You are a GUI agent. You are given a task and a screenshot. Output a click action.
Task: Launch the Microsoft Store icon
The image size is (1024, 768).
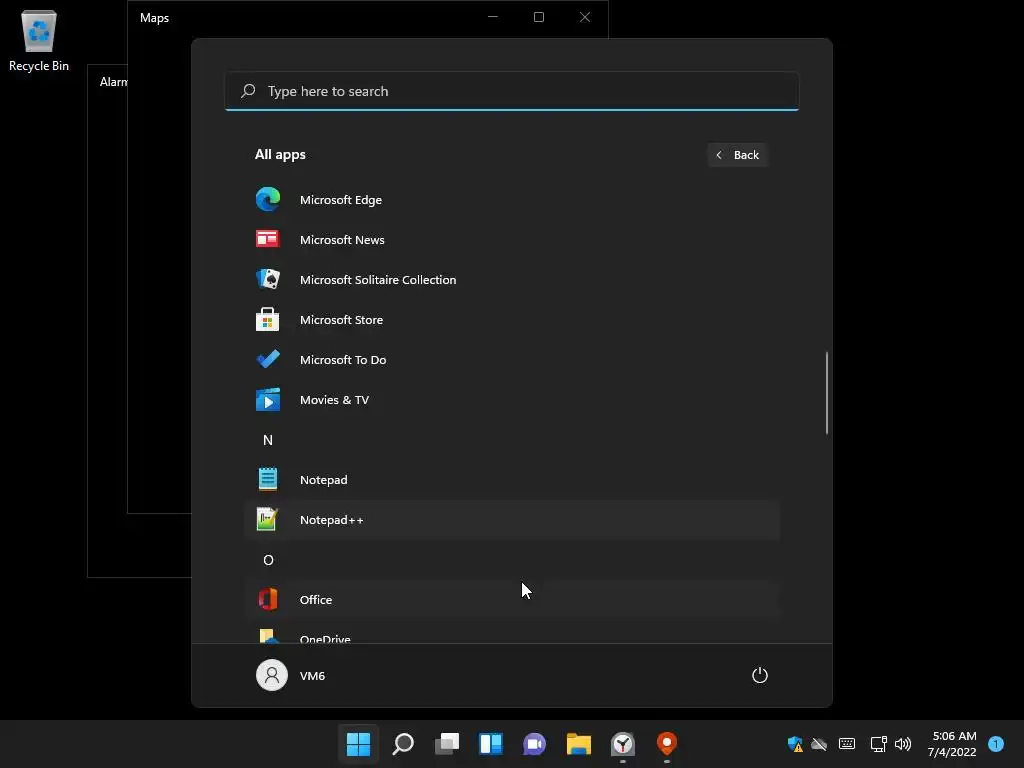click(x=268, y=319)
